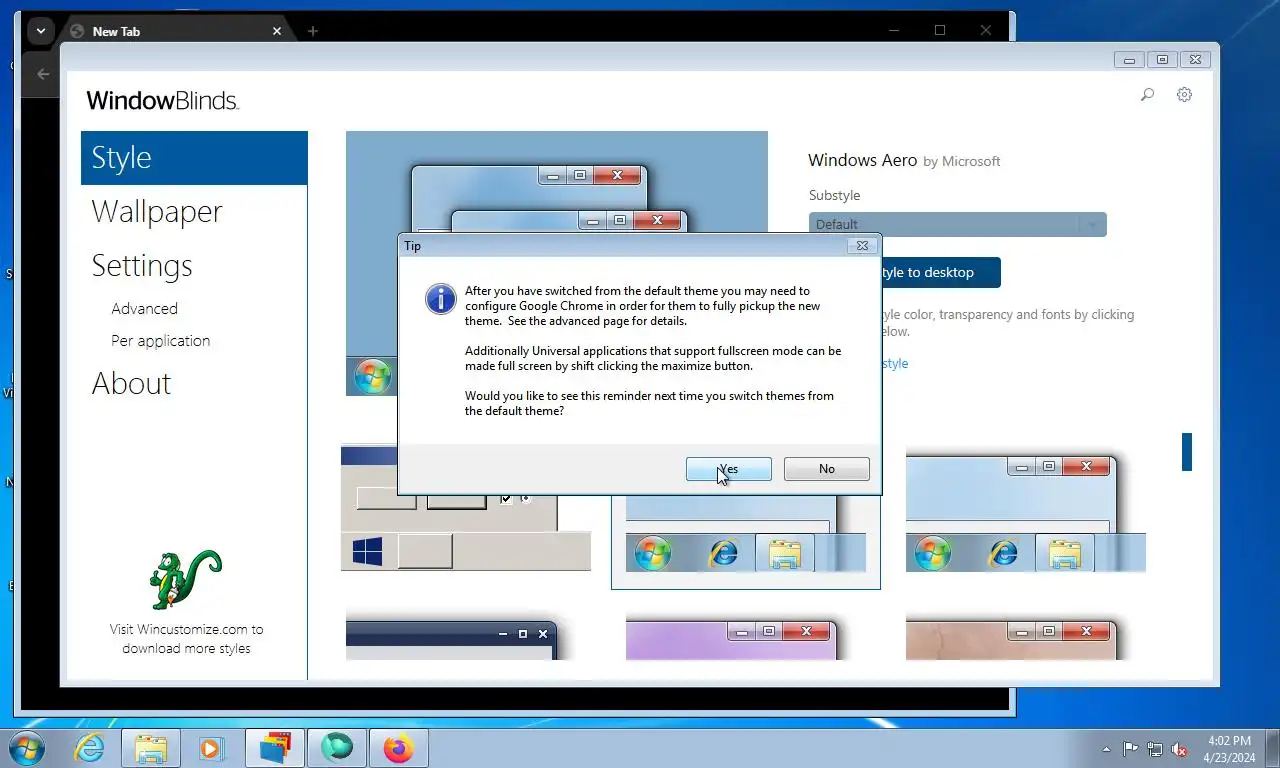
Task: Click the WindowBlinds taskbar icon
Action: click(x=275, y=748)
